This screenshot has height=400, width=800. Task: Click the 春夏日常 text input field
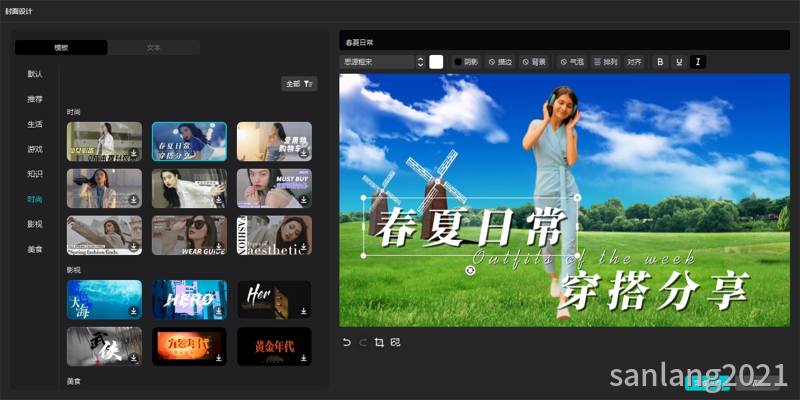pyautogui.click(x=564, y=40)
